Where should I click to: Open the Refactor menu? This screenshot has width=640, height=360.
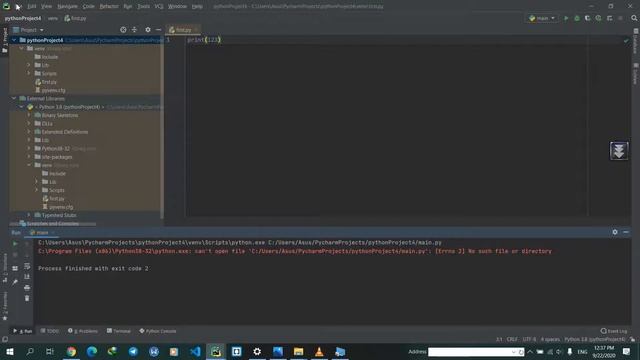[109, 7]
